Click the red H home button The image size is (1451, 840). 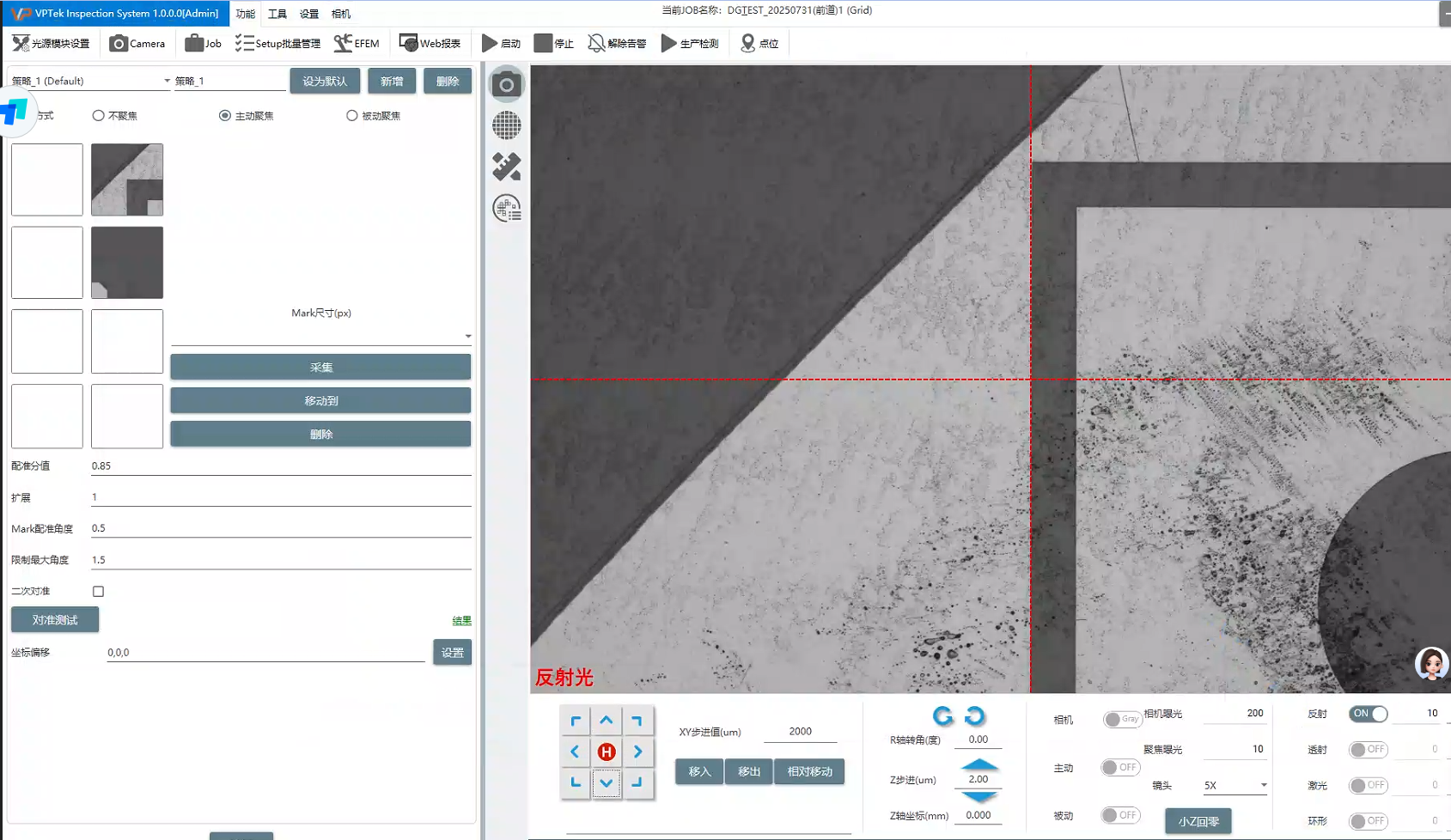606,752
